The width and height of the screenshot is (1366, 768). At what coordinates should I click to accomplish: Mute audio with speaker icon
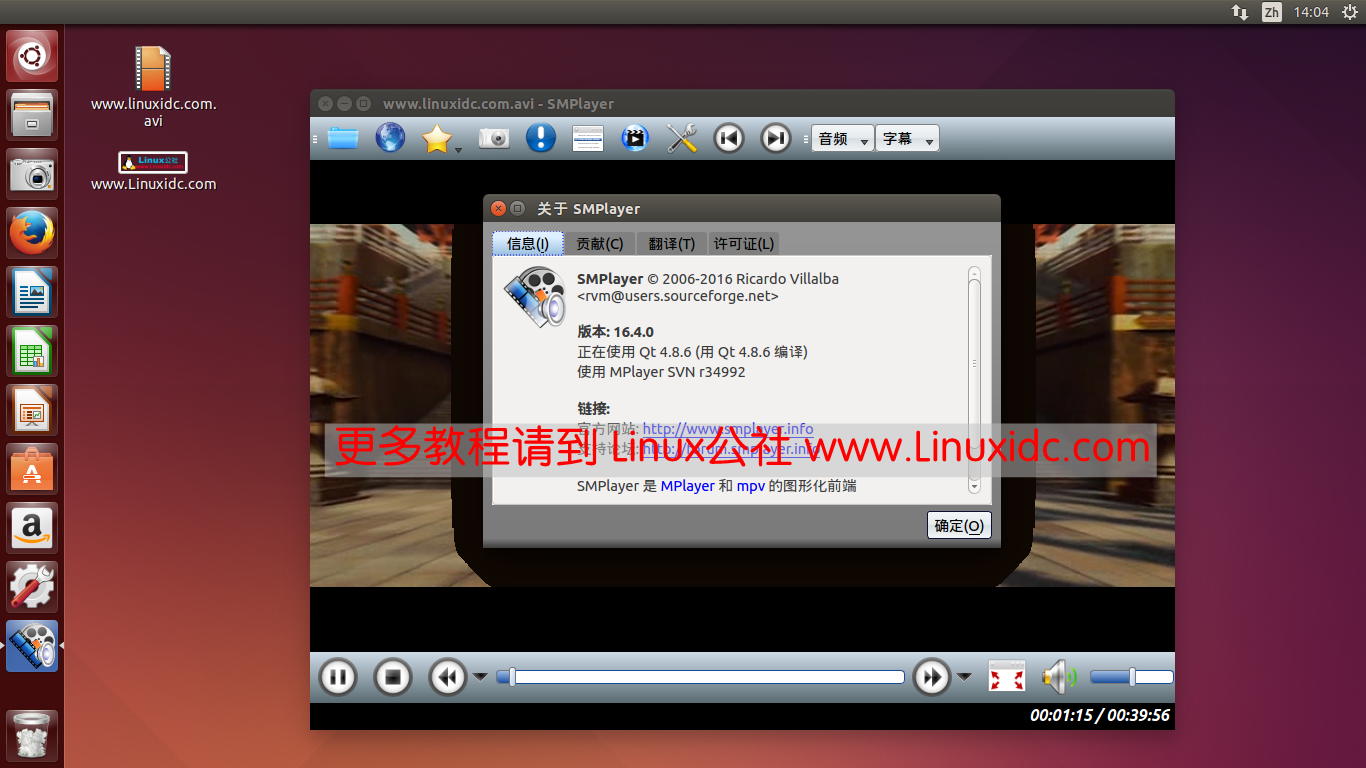[1059, 677]
